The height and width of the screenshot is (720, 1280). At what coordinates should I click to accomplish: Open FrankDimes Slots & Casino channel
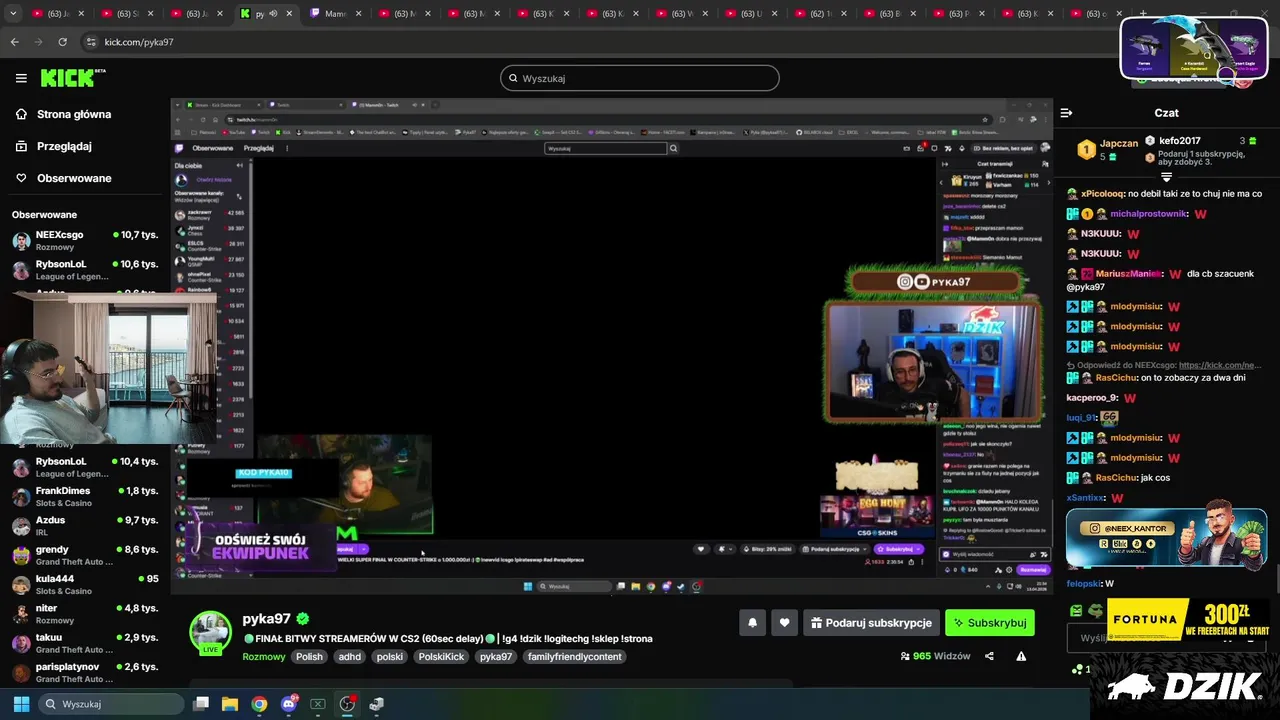point(85,496)
